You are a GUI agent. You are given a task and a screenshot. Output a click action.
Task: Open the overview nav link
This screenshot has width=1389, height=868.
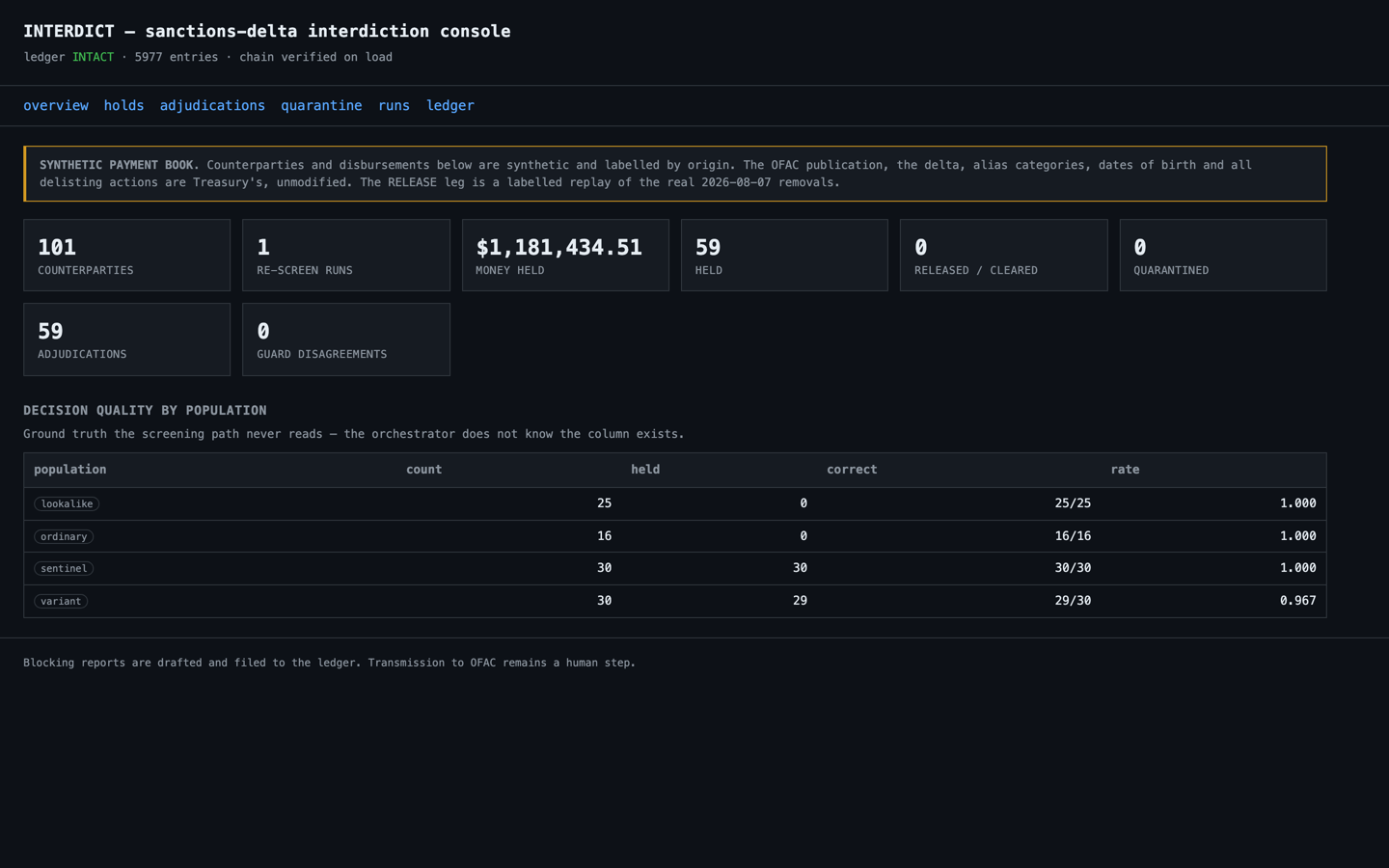click(x=56, y=105)
